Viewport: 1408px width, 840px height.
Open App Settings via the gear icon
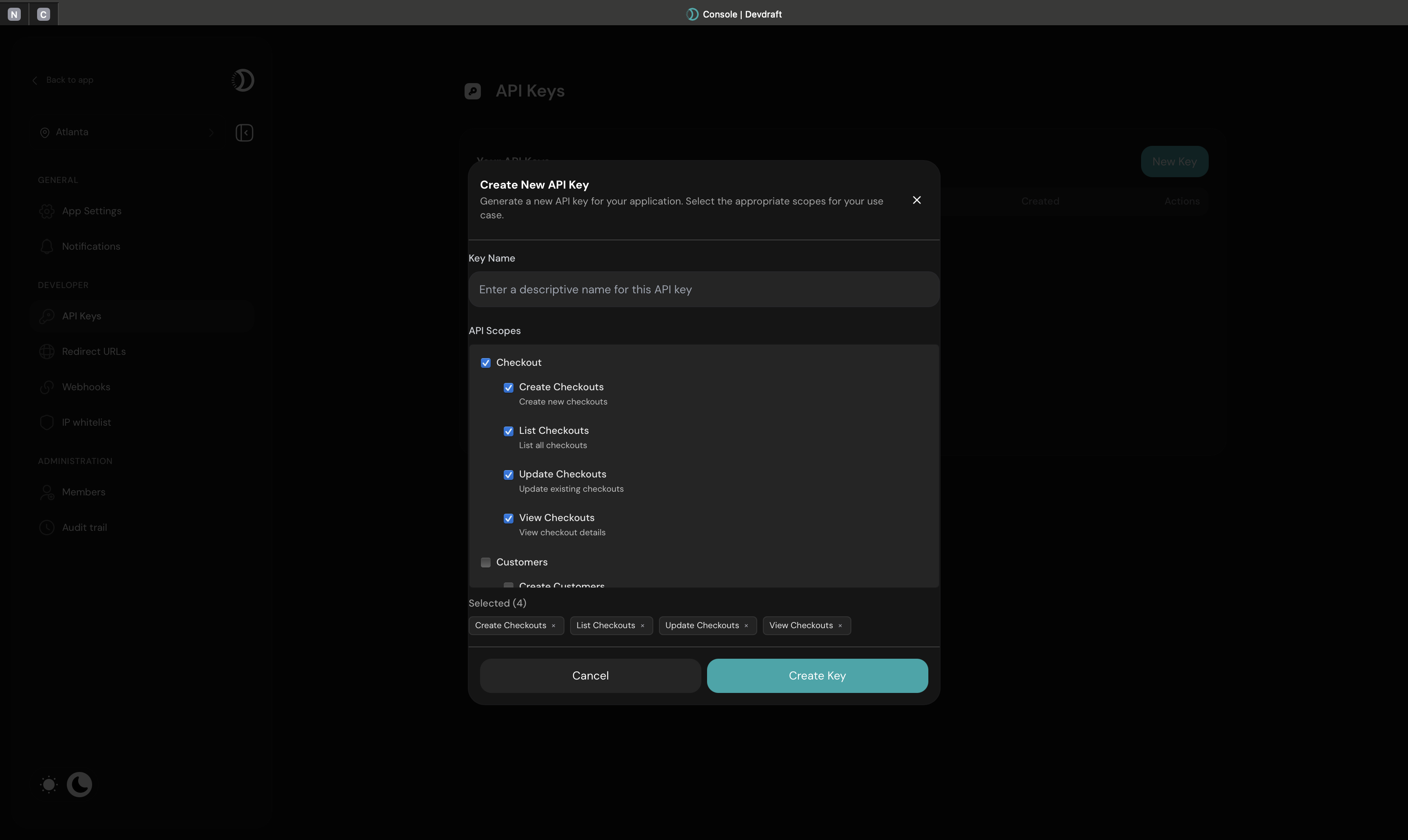[47, 211]
